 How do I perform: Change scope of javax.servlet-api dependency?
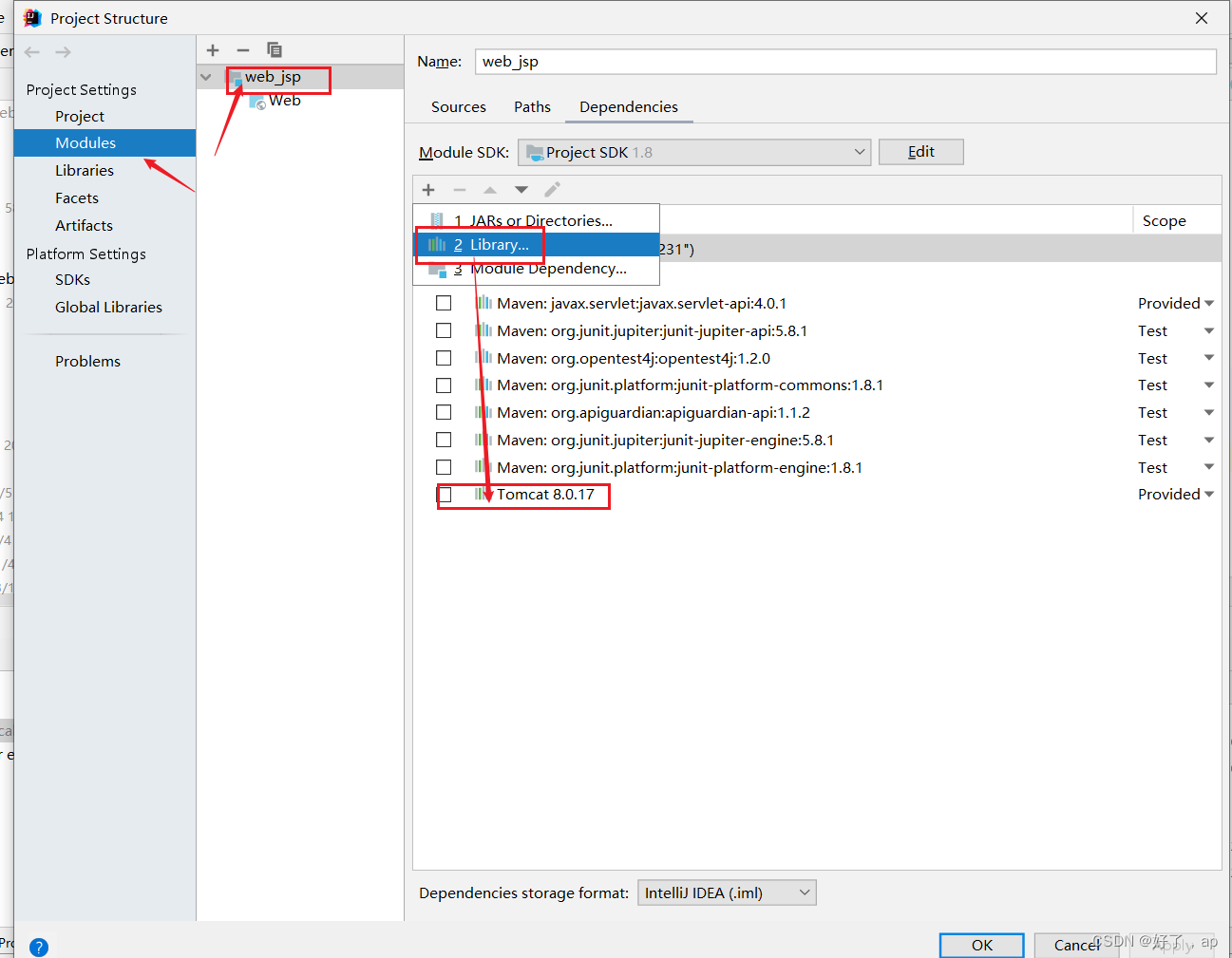pos(1176,303)
